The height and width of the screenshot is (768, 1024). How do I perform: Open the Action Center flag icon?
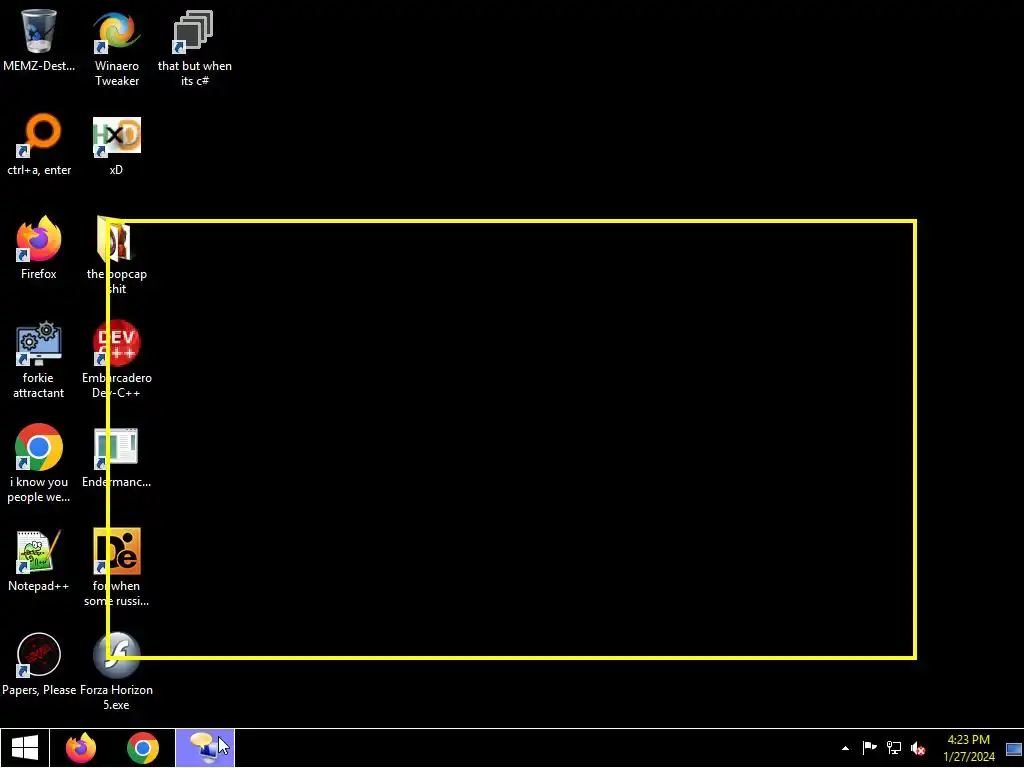(x=869, y=748)
